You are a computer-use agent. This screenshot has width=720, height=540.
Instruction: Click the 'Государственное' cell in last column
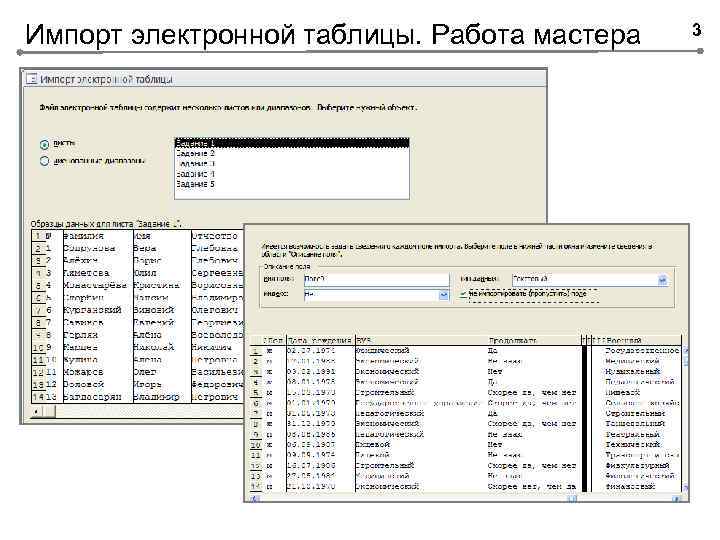[642, 351]
